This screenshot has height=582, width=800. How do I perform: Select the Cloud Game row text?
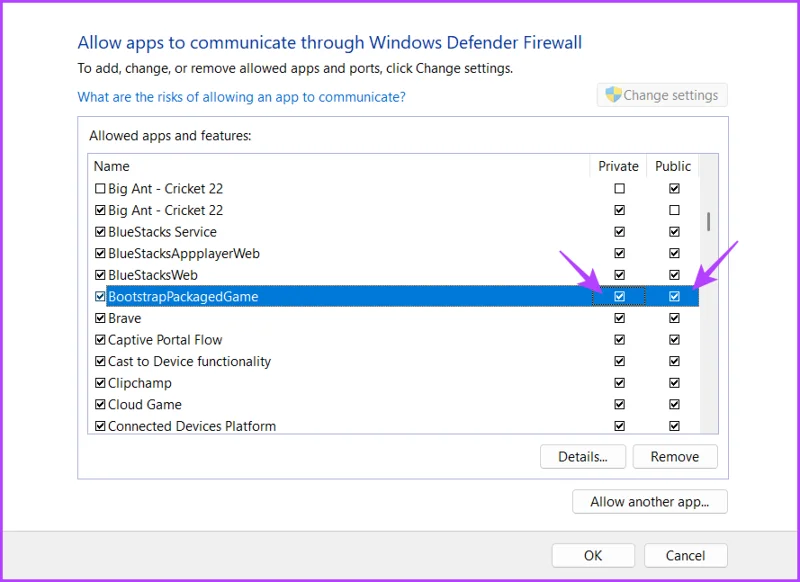145,404
